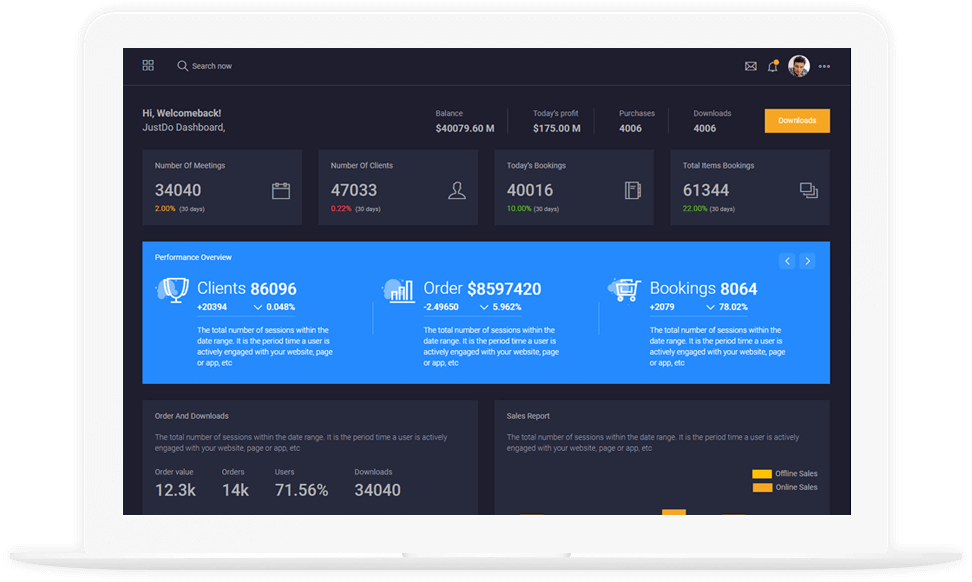Screen dimensions: 972x582
Task: Open the three-dot more options menu
Action: click(x=824, y=67)
